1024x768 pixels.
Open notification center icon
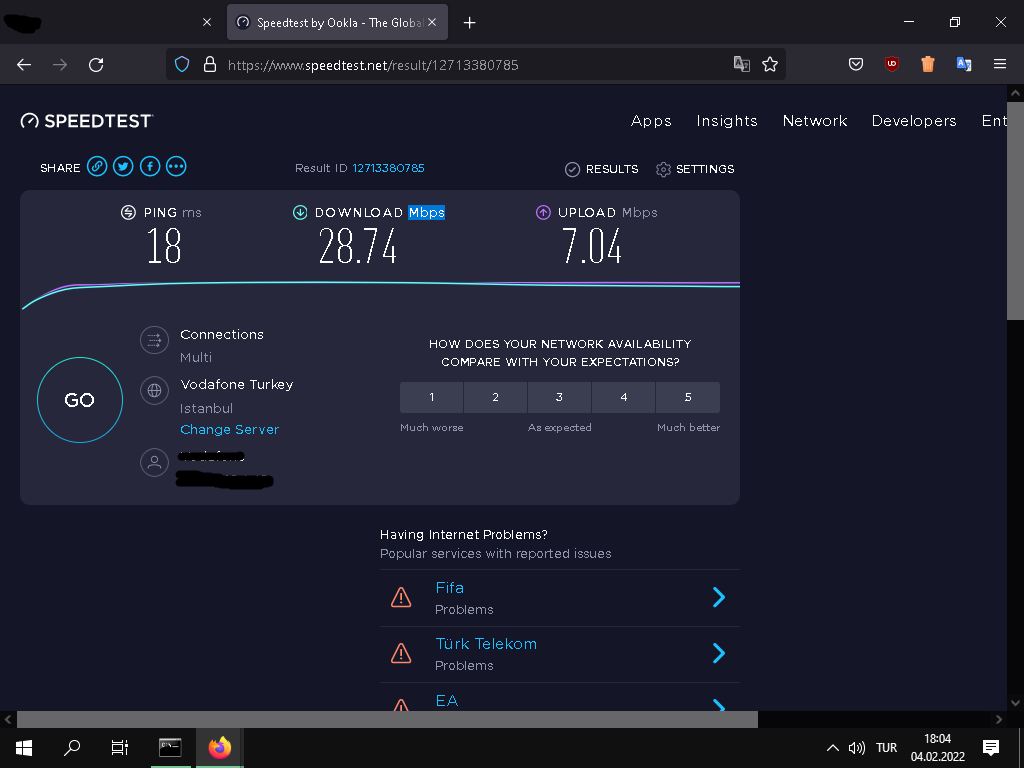(x=991, y=748)
